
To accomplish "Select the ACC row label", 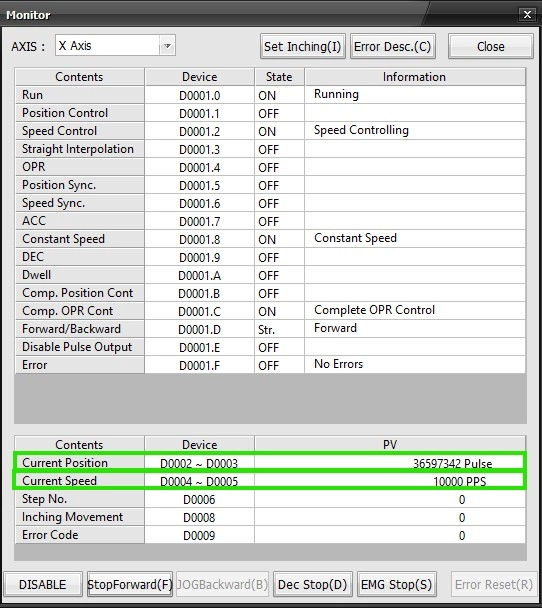I will coord(80,221).
